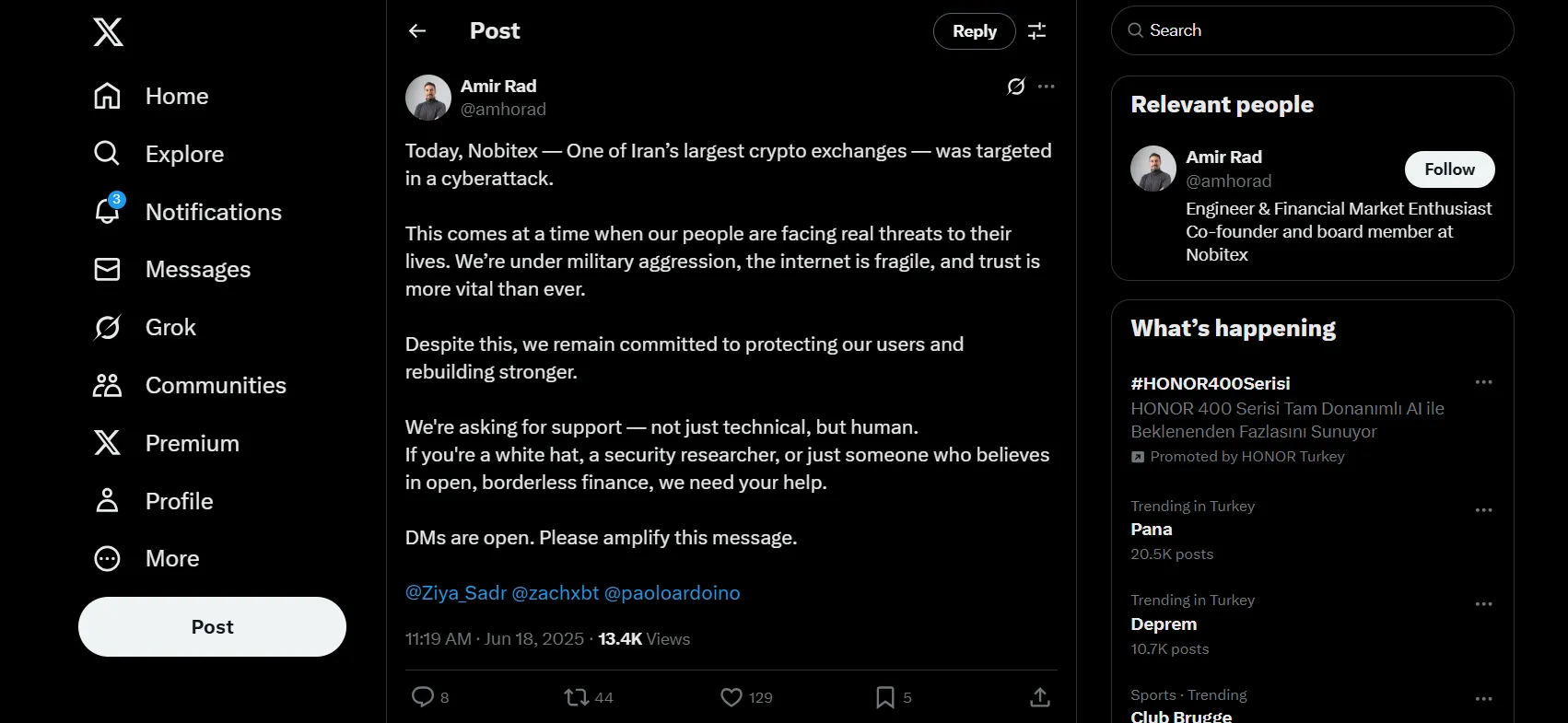
Task: Click the Search input field
Action: point(1312,30)
